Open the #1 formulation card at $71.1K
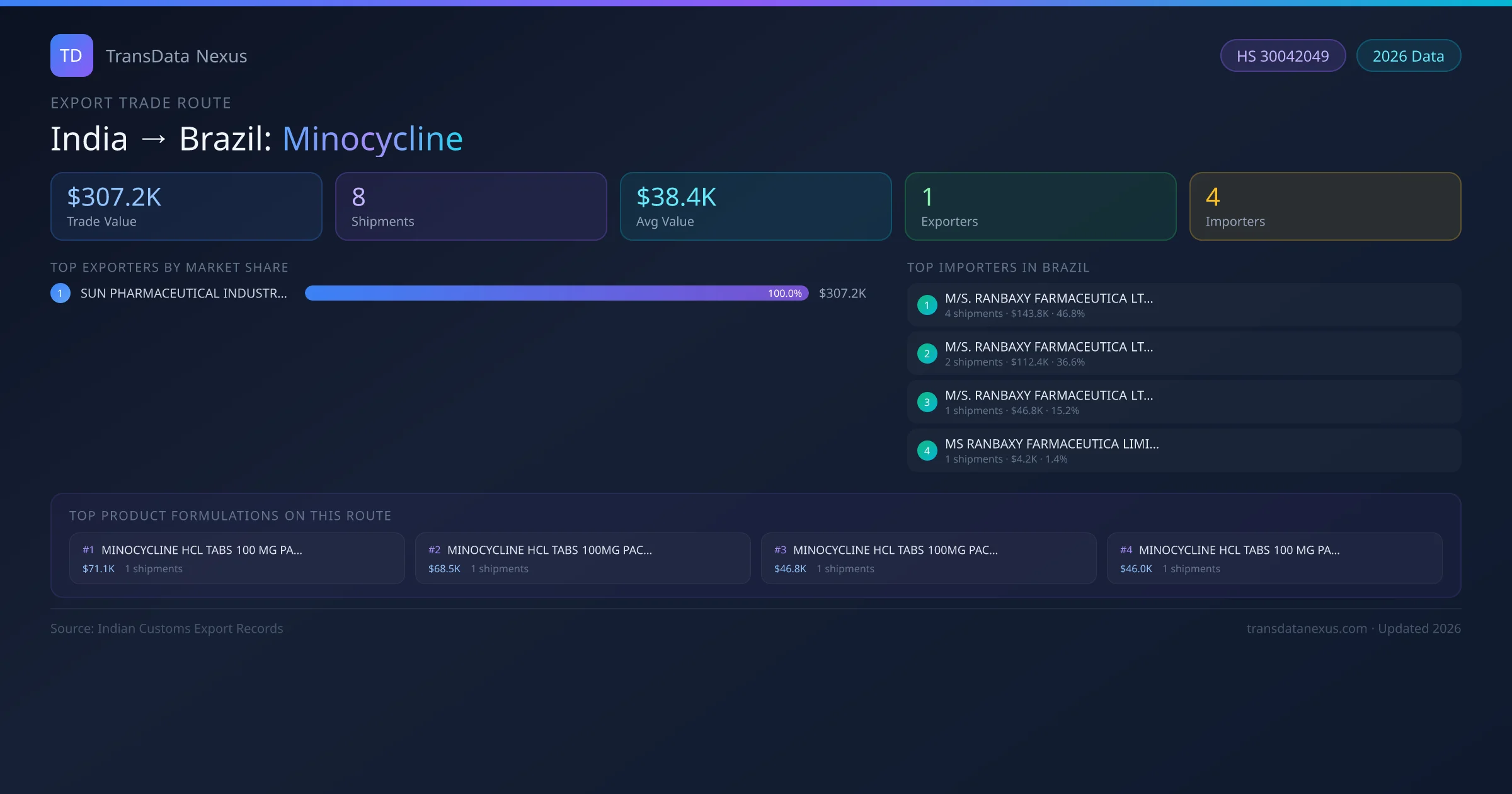This screenshot has width=1512, height=794. coord(237,558)
